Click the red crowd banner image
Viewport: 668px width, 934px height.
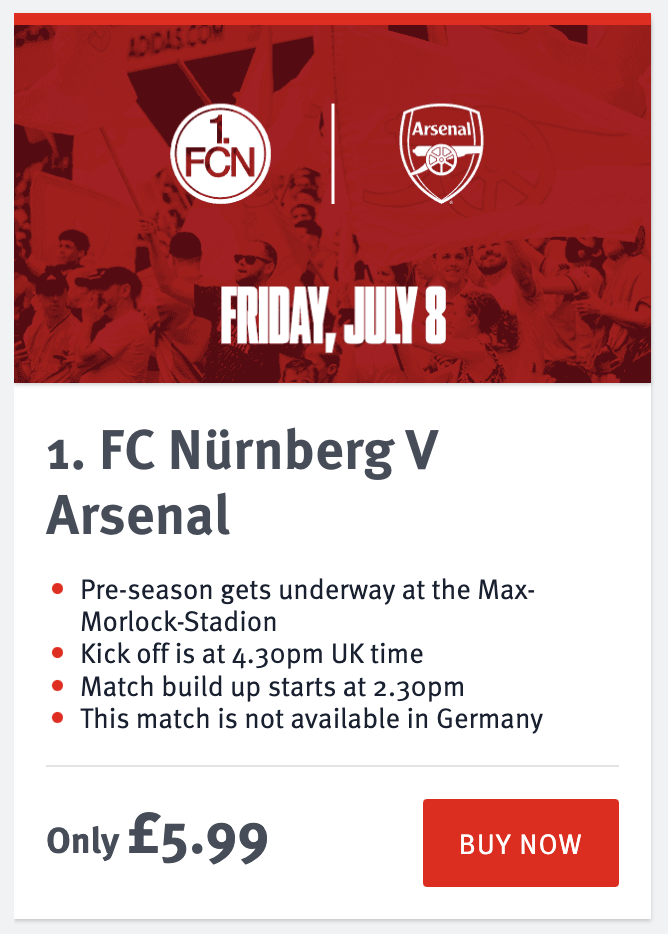point(333,204)
